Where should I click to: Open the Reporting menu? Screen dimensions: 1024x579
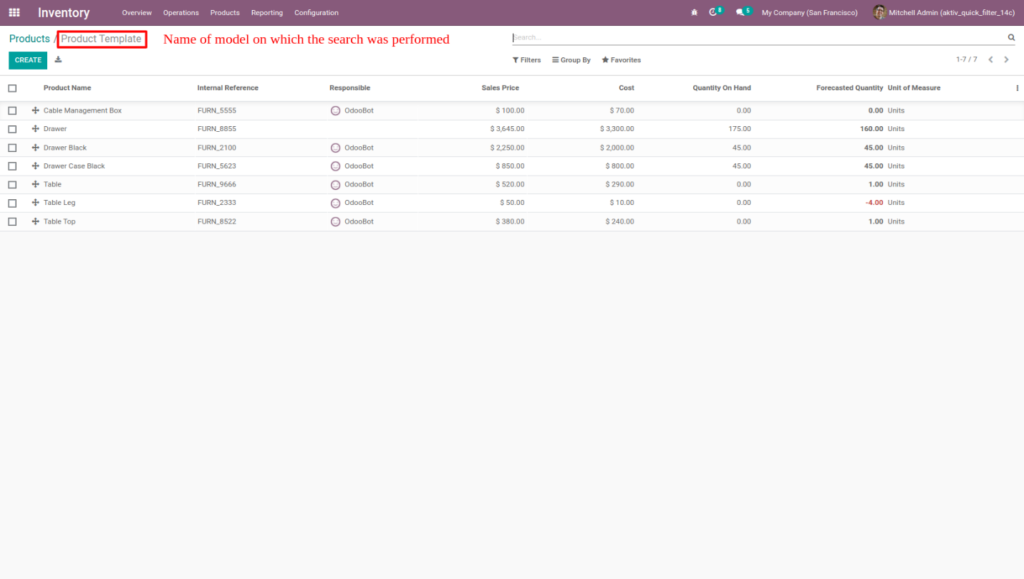[x=267, y=12]
